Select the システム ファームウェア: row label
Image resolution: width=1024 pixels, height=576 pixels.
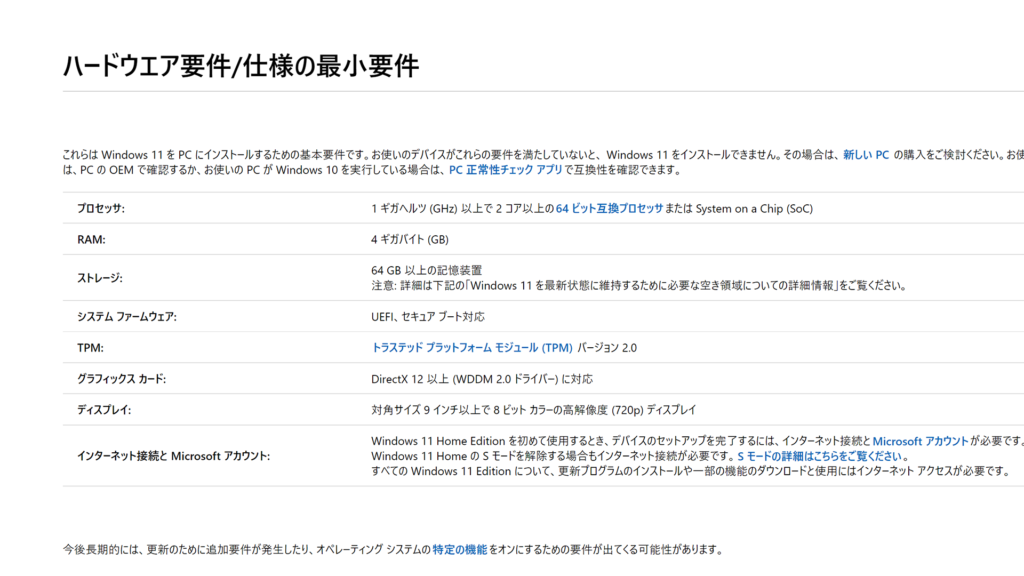pyautogui.click(x=127, y=317)
